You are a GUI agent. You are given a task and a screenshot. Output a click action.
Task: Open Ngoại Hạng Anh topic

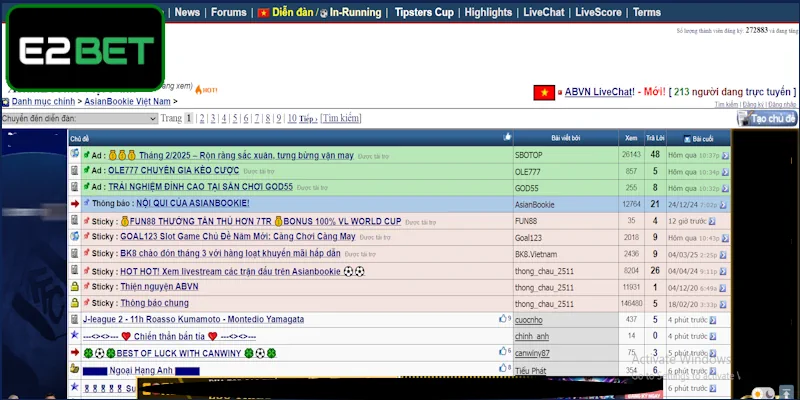141,370
